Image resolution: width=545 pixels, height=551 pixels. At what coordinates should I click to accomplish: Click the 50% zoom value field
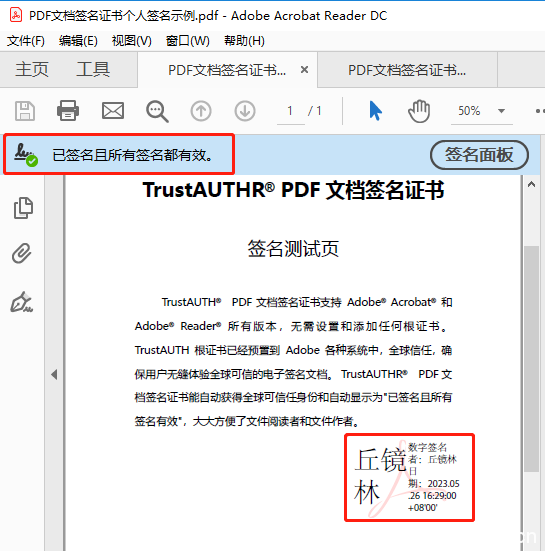pos(469,111)
